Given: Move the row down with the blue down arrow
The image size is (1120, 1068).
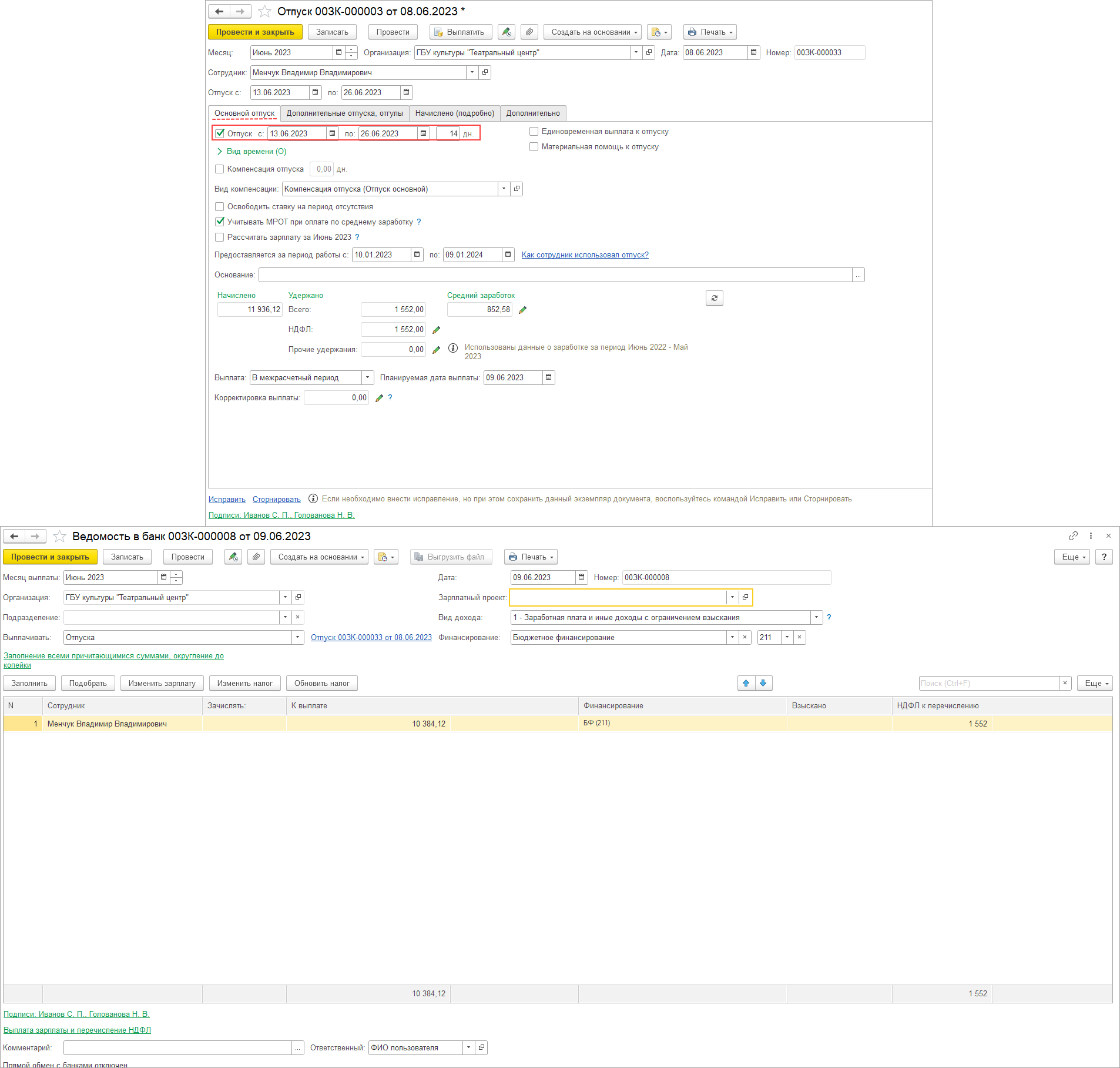Looking at the screenshot, I should 763,683.
